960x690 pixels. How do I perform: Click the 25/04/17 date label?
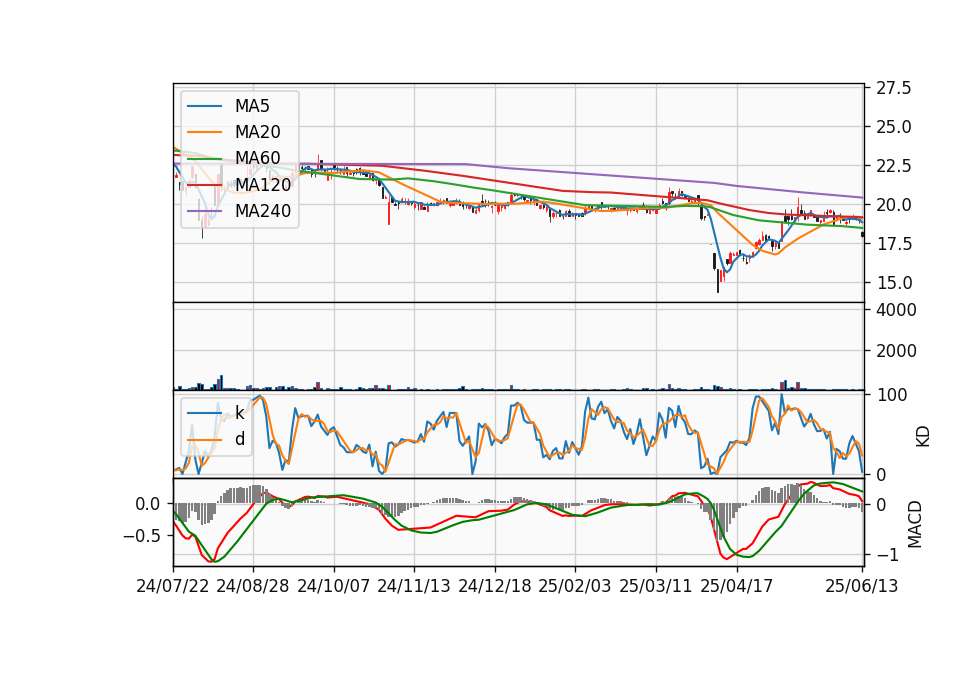[737, 586]
